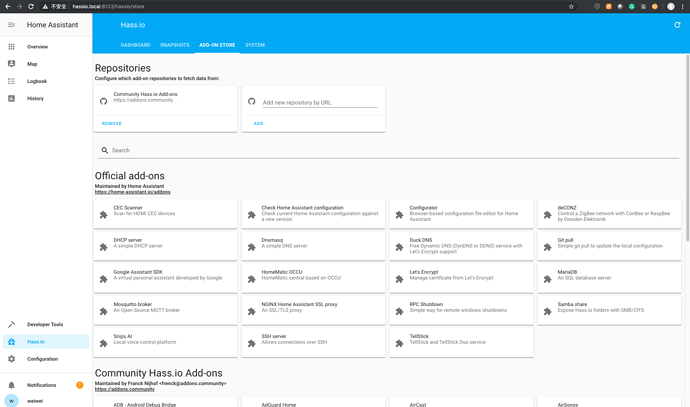Switch to the Dashboard tab
This screenshot has width=690, height=407.
tap(136, 45)
